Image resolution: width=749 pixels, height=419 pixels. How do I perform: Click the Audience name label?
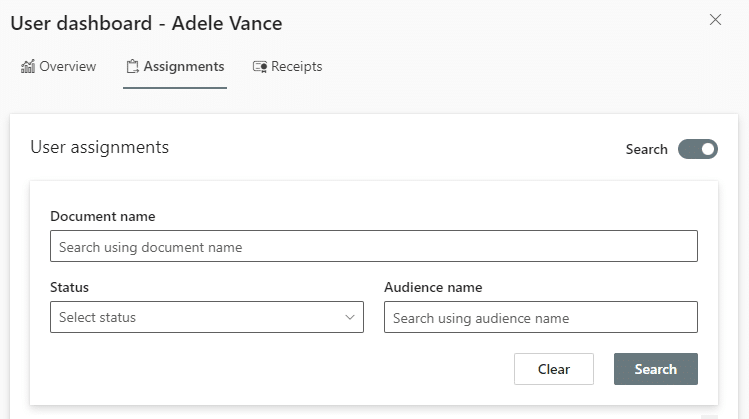(x=433, y=287)
